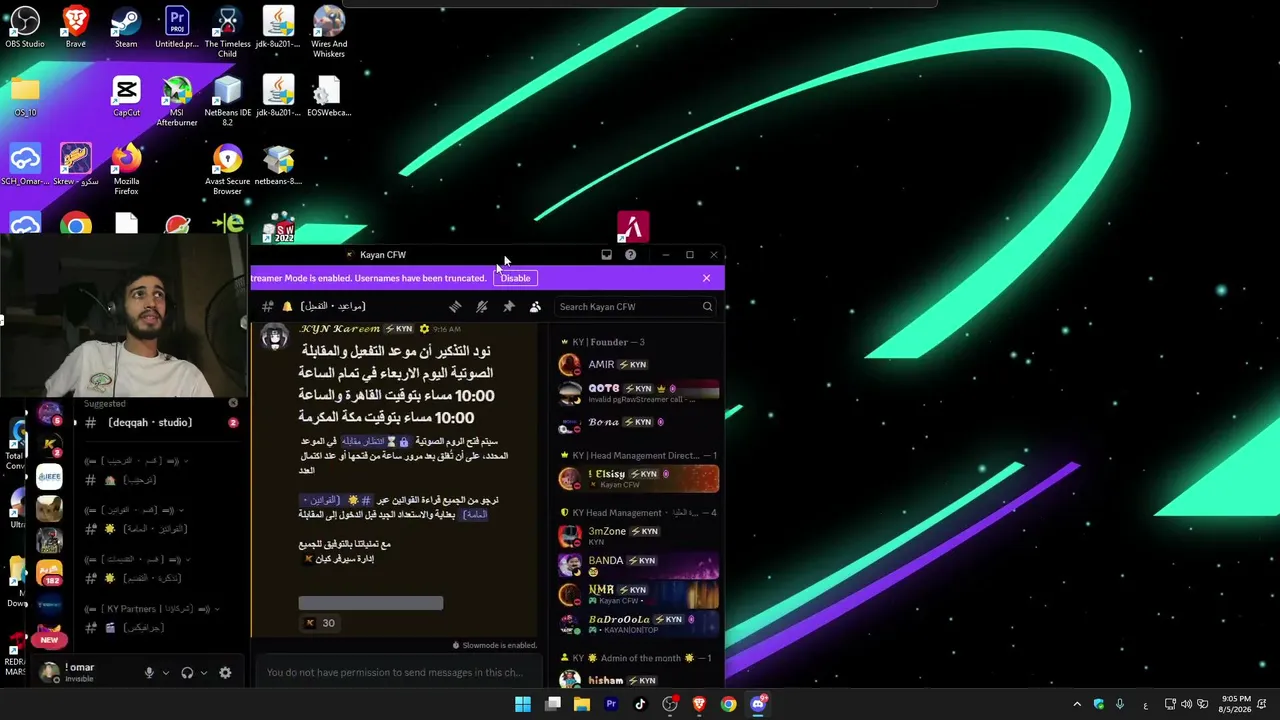The width and height of the screenshot is (1280, 720).
Task: Dismiss the Streamer Mode banner
Action: [706, 278]
